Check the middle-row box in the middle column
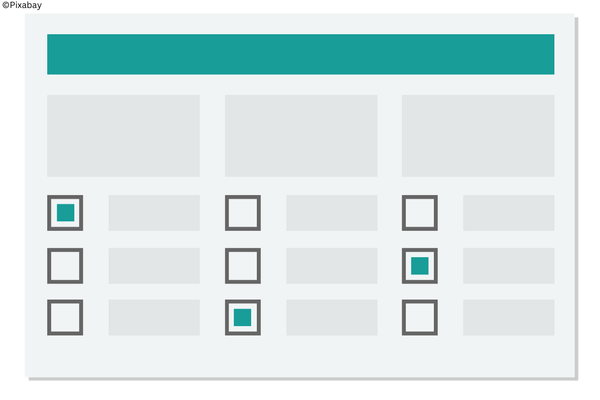Viewport: 600px width, 400px height. point(243,266)
